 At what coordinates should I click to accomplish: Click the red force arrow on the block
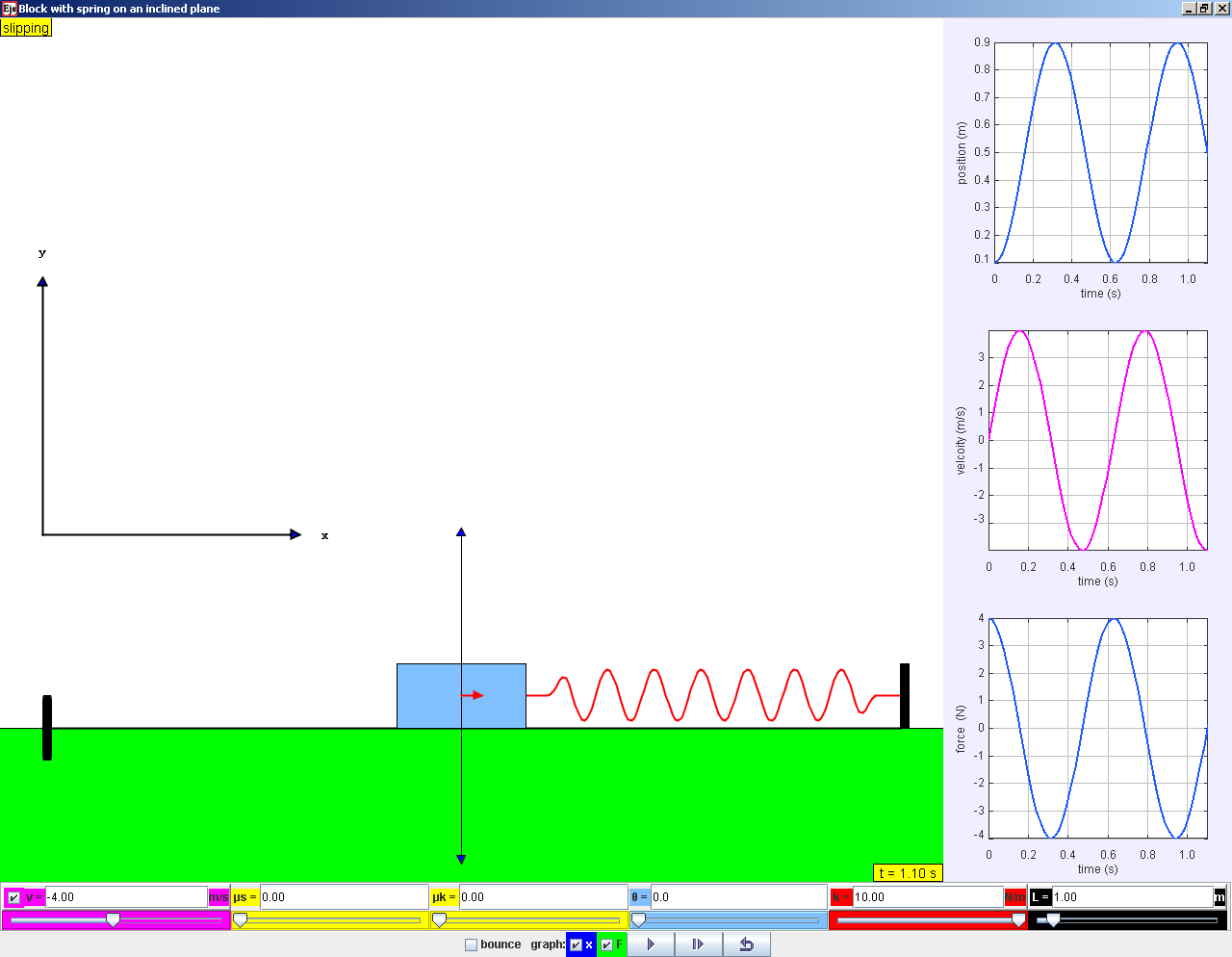[473, 695]
